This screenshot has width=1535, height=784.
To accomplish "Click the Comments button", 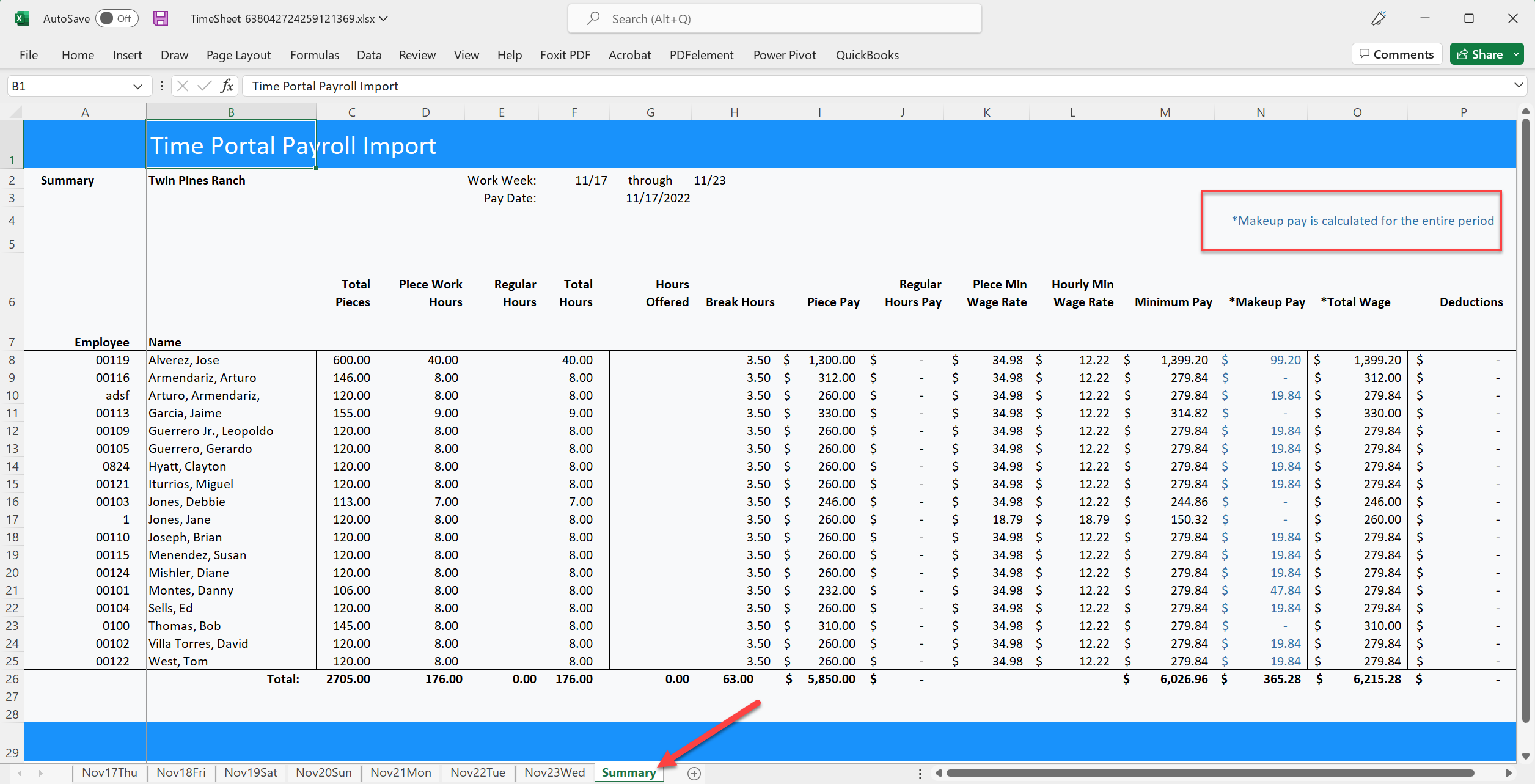I will [x=1397, y=54].
